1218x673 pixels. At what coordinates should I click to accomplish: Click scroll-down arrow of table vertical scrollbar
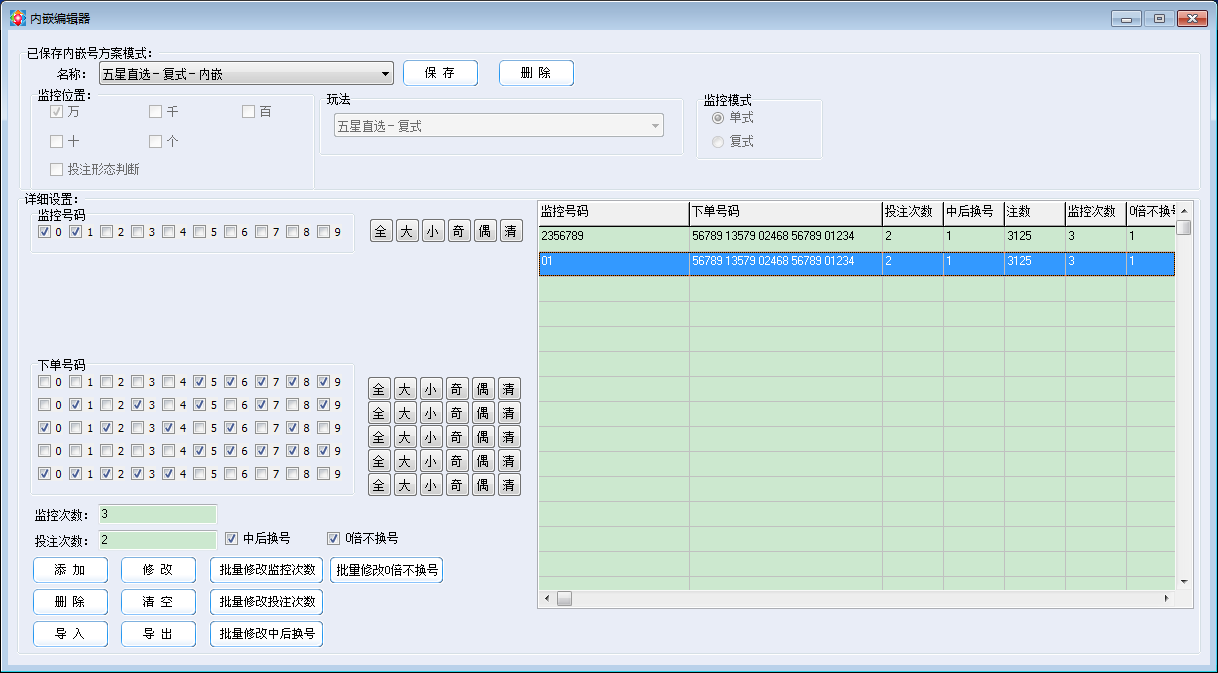click(1184, 581)
